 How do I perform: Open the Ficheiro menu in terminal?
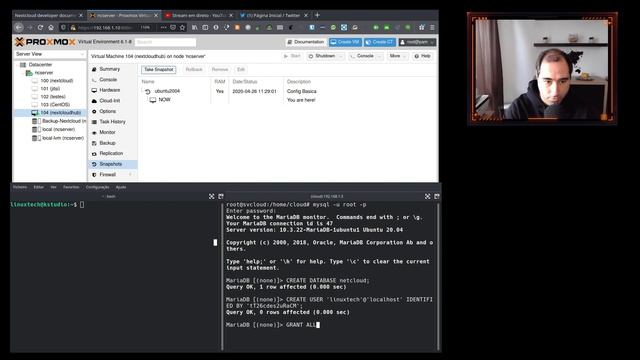[x=20, y=187]
